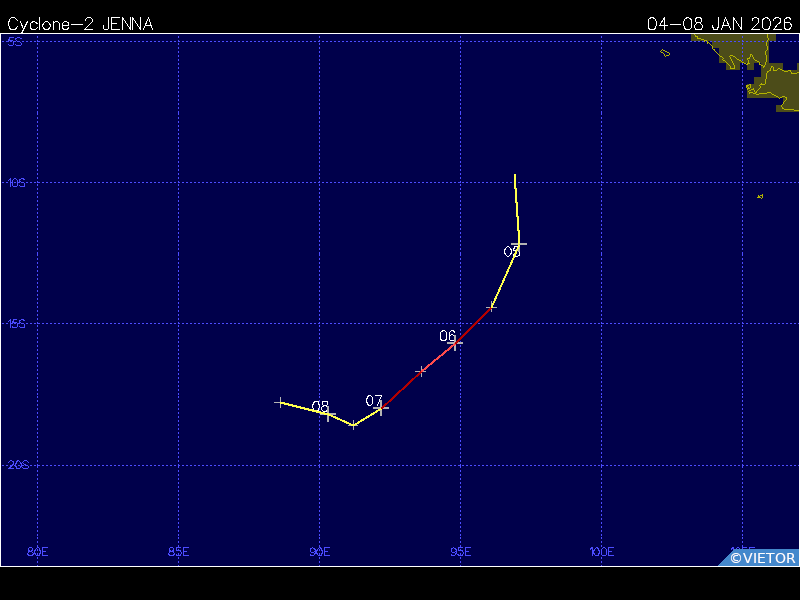Image resolution: width=800 pixels, height=600 pixels.
Task: Click cross marker midway between 06 and 07
Action: point(421,371)
